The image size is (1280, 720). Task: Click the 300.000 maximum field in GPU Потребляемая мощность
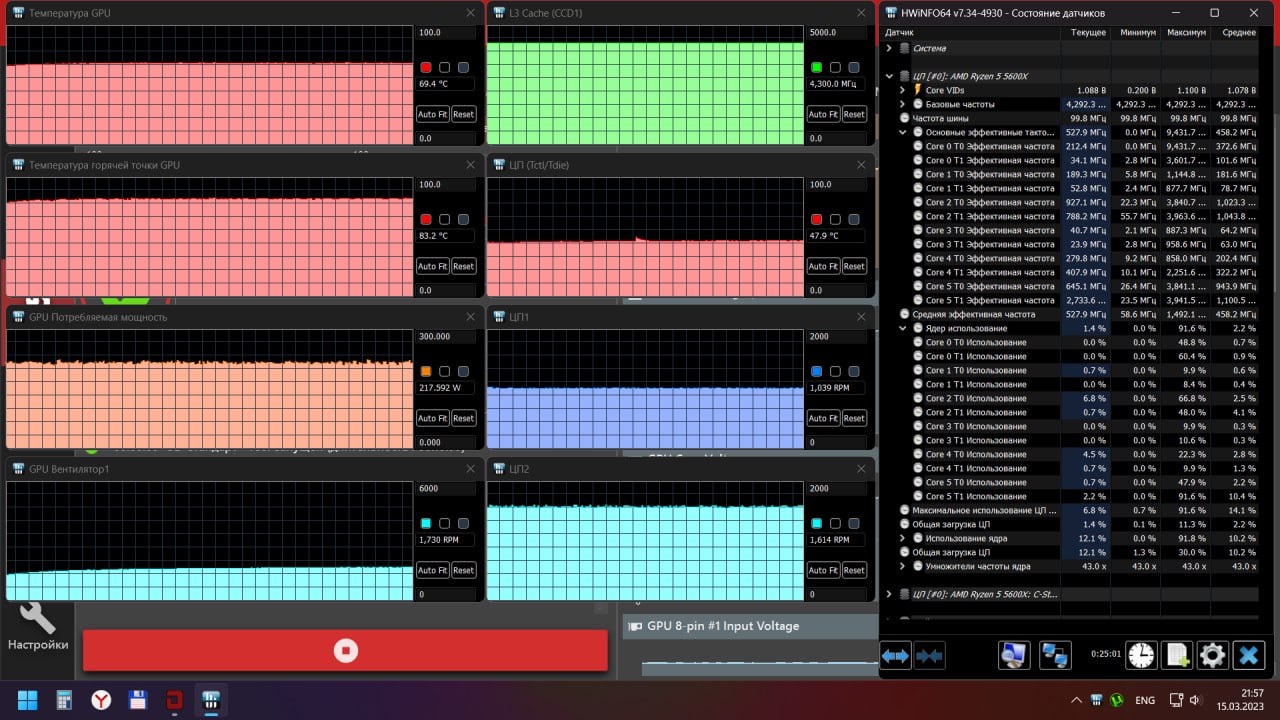point(445,336)
